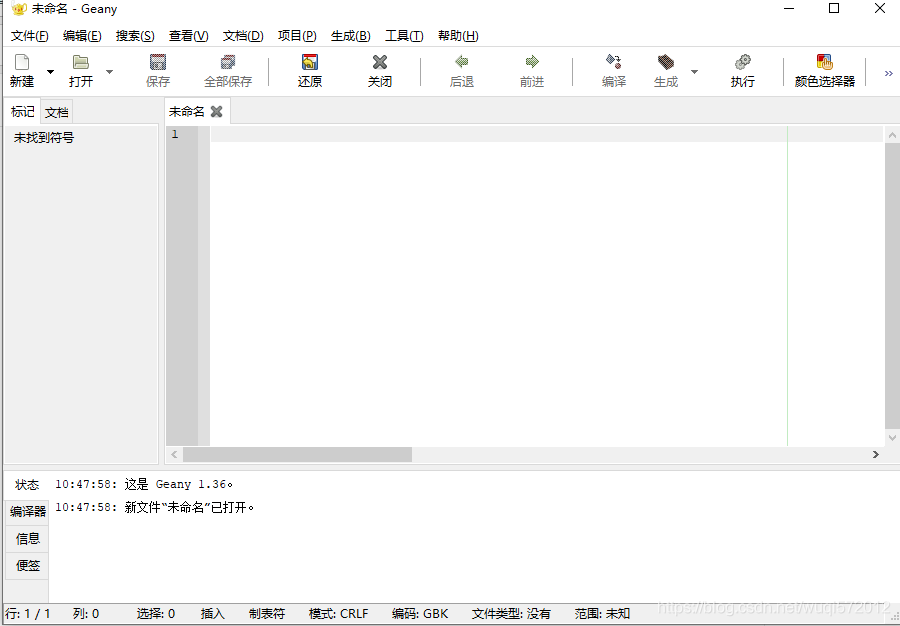The image size is (900, 626).
Task: Open the 生成(B) menu in menu bar
Action: point(350,36)
